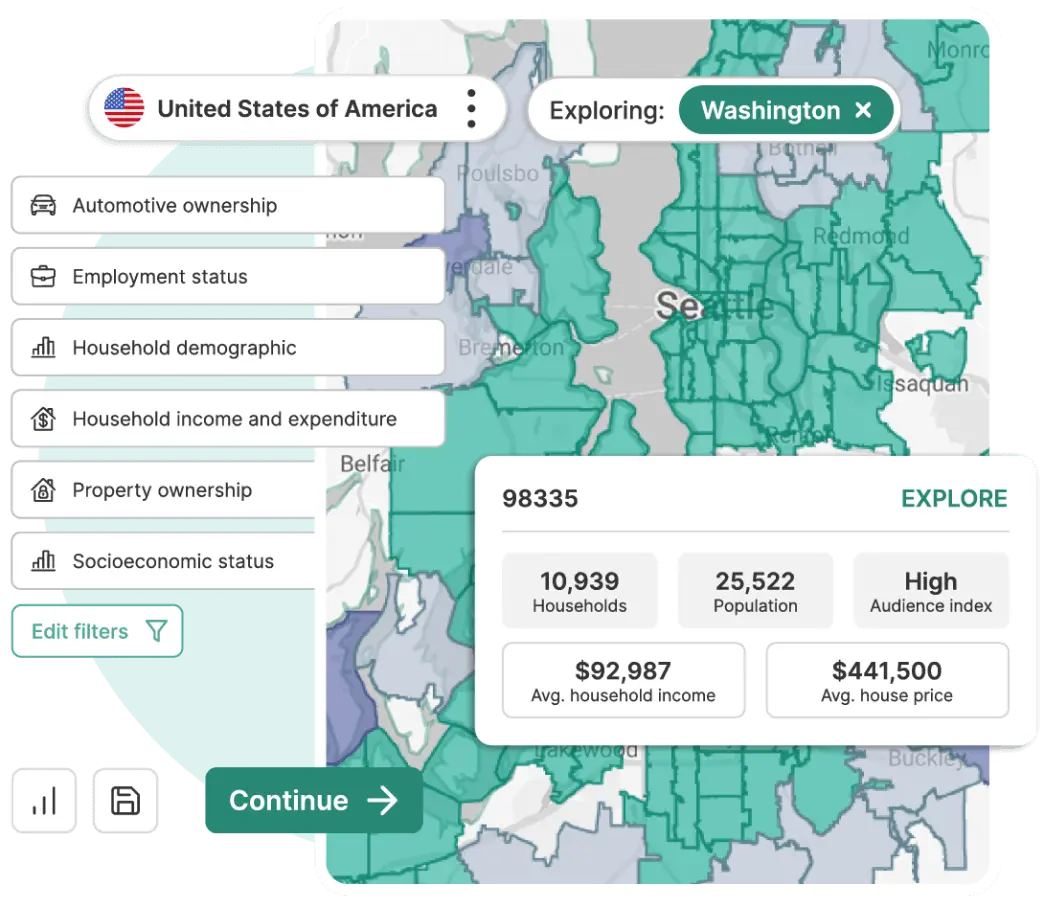Viewport: 1044px width, 908px height.
Task: Click the Washington exploring chip
Action: point(786,110)
